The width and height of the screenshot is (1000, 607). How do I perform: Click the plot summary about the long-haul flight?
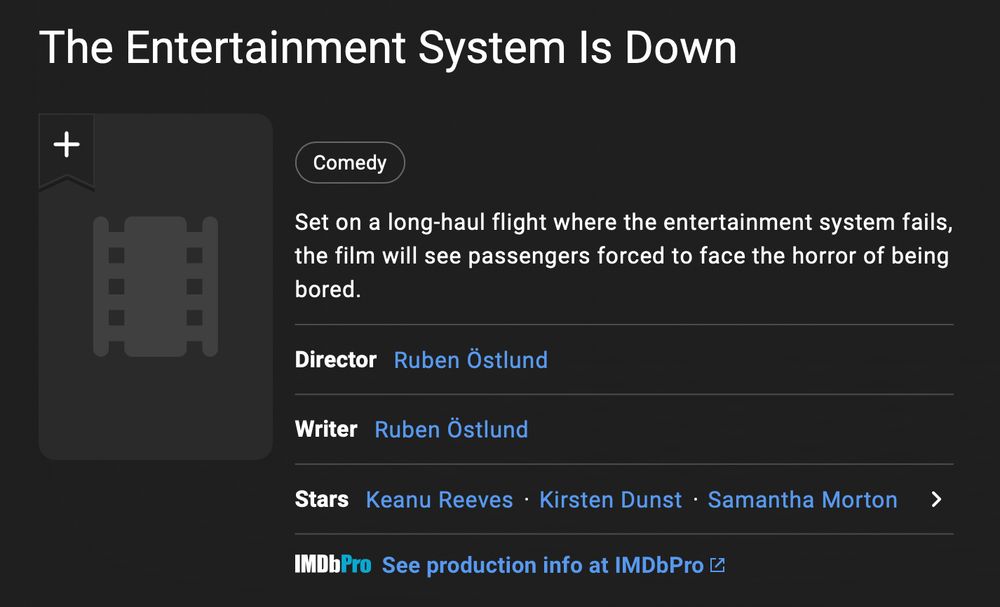[624, 256]
